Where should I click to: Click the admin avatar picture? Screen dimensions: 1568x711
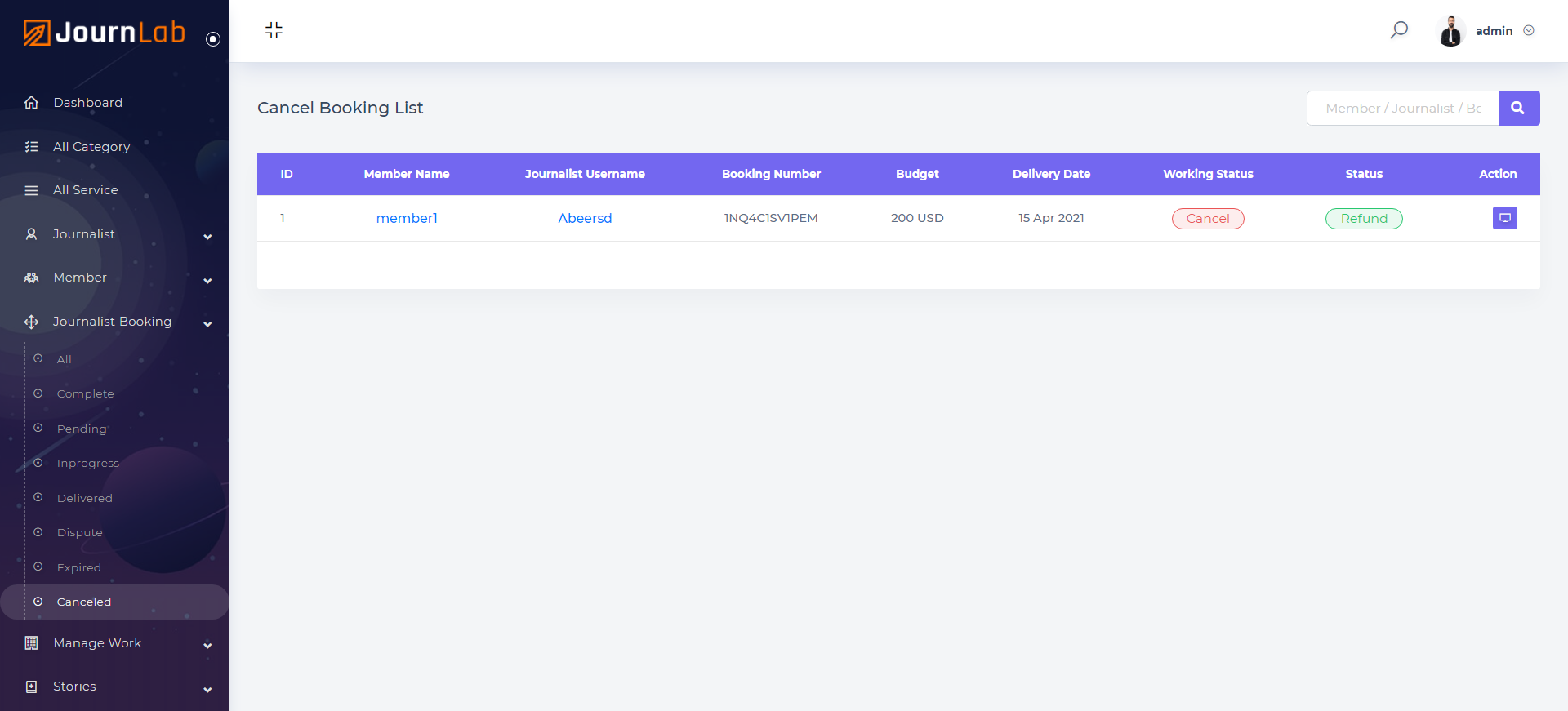[1450, 31]
